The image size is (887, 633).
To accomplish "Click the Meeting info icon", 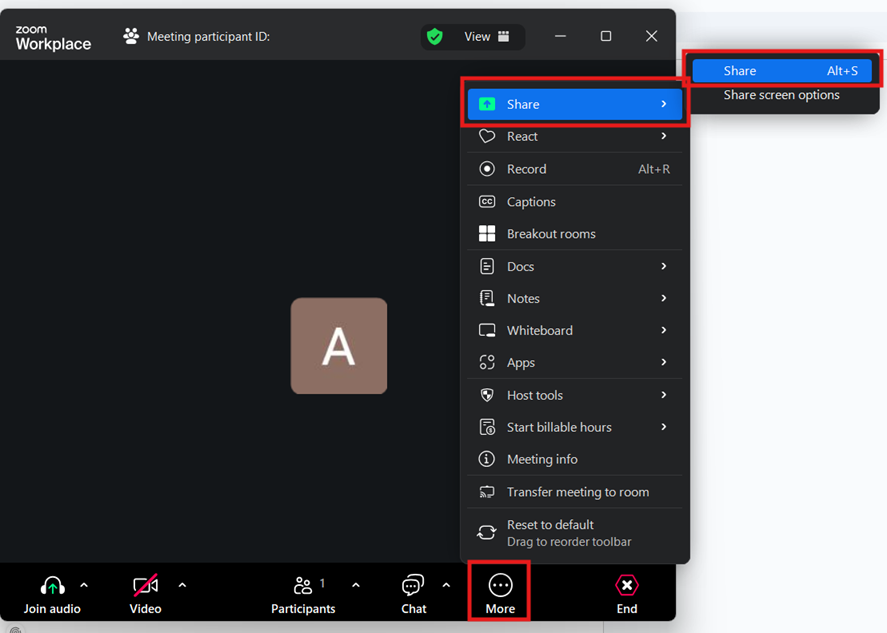I will pyautogui.click(x=487, y=459).
